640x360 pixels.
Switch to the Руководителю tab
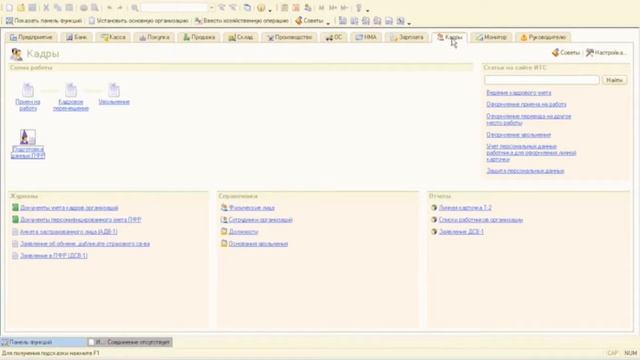point(543,37)
